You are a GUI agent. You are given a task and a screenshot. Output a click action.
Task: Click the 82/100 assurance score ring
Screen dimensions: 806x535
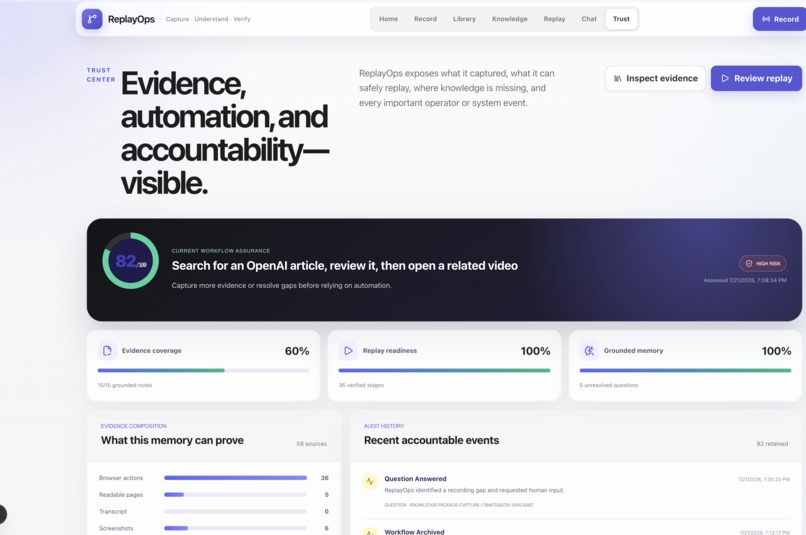131,261
